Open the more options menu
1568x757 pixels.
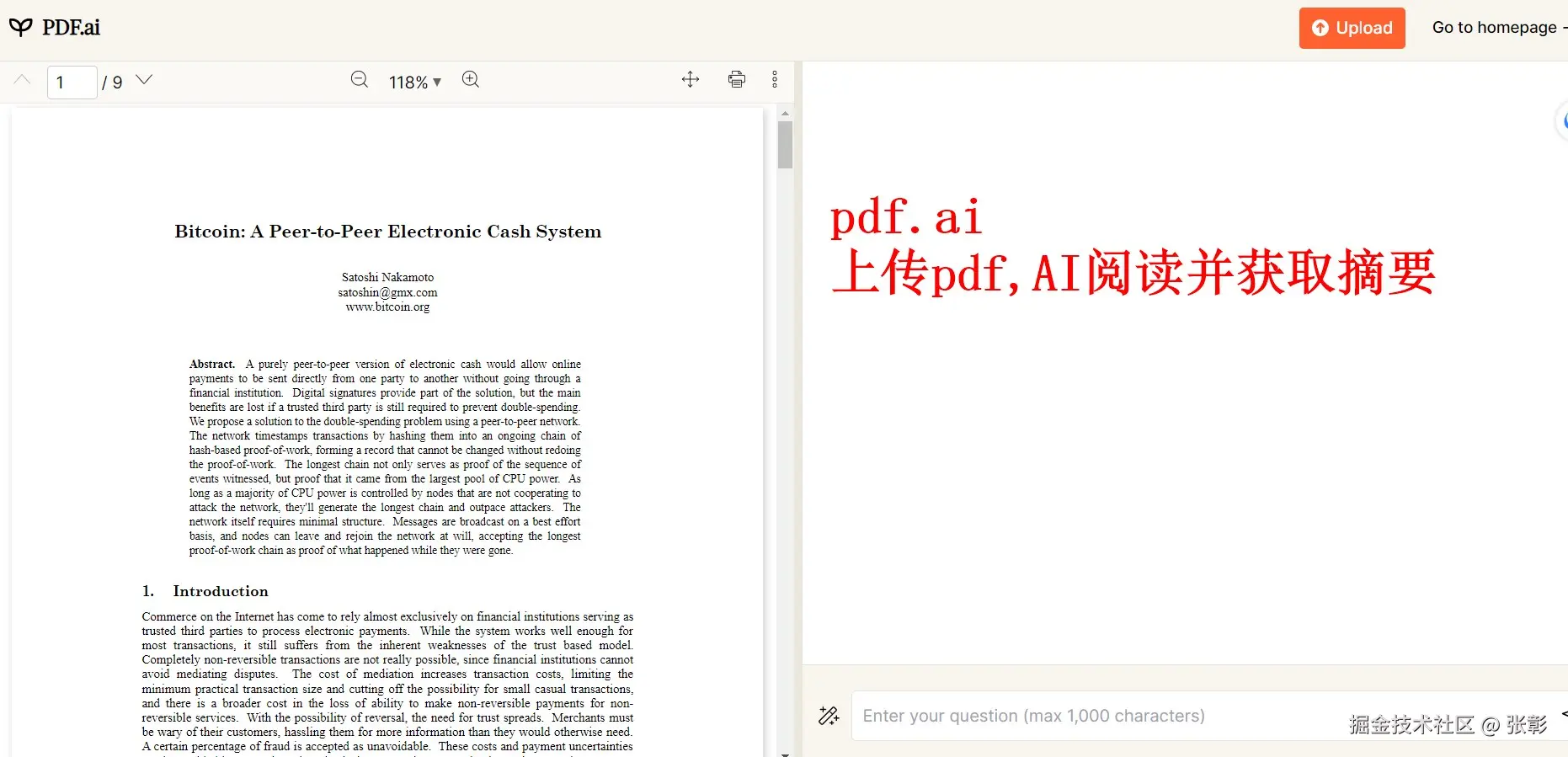(x=775, y=80)
